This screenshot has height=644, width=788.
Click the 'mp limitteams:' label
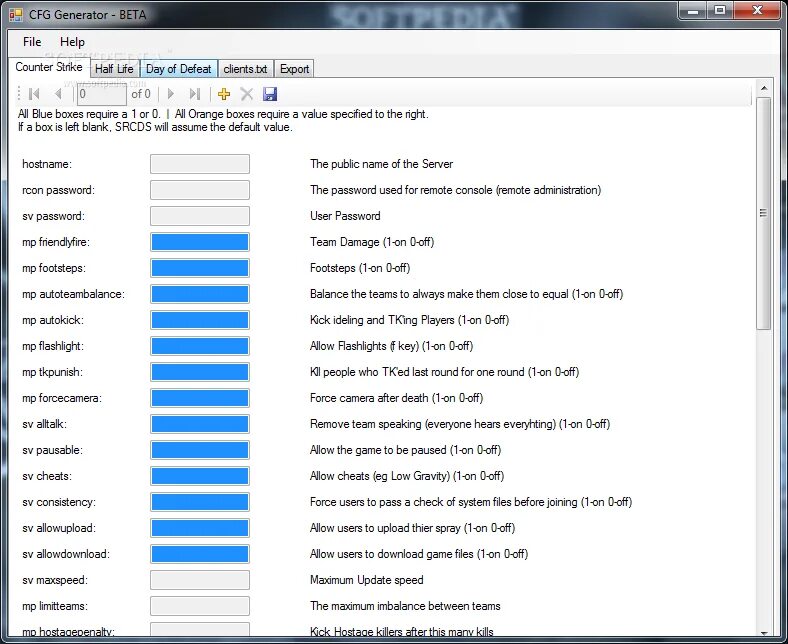click(x=55, y=606)
